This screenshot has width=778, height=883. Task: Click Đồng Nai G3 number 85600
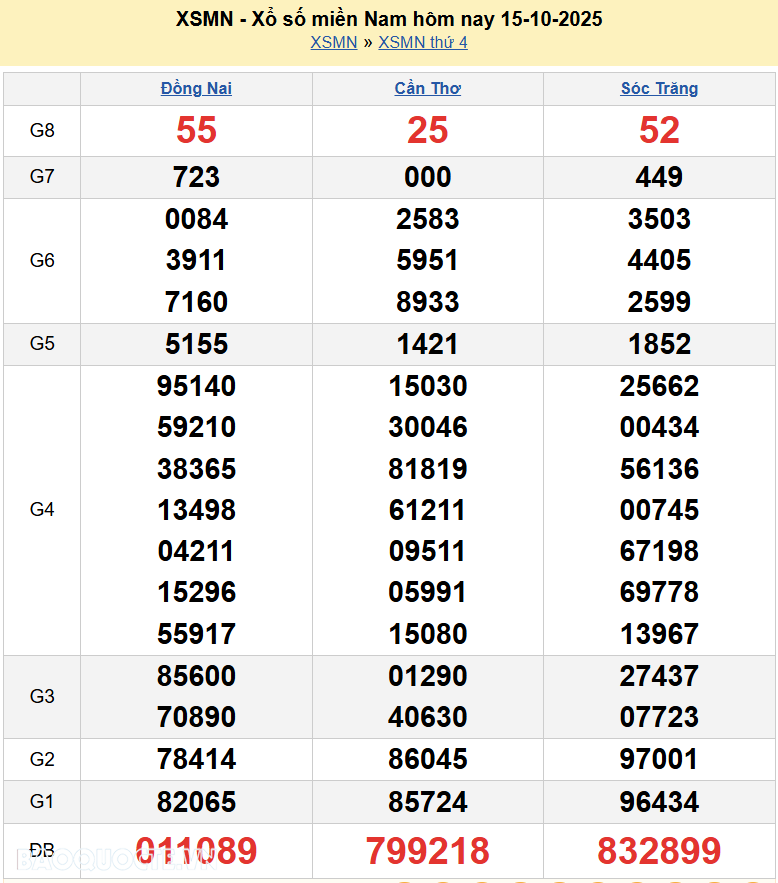(196, 676)
